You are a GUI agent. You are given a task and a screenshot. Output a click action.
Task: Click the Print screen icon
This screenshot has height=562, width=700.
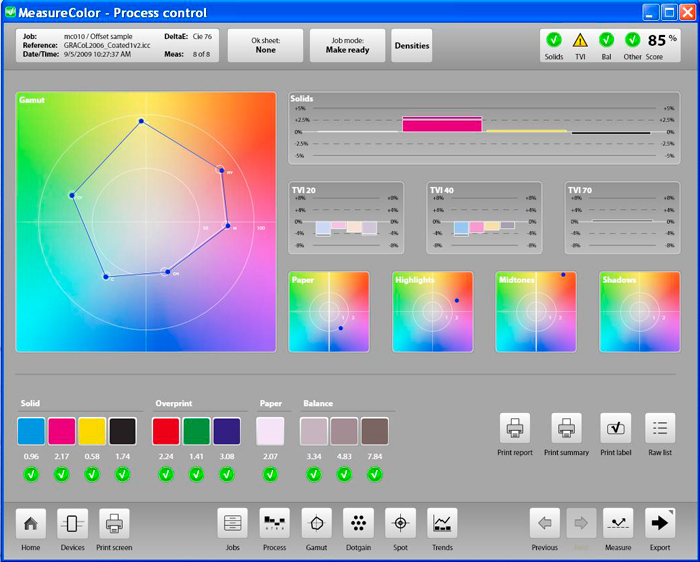pyautogui.click(x=114, y=524)
